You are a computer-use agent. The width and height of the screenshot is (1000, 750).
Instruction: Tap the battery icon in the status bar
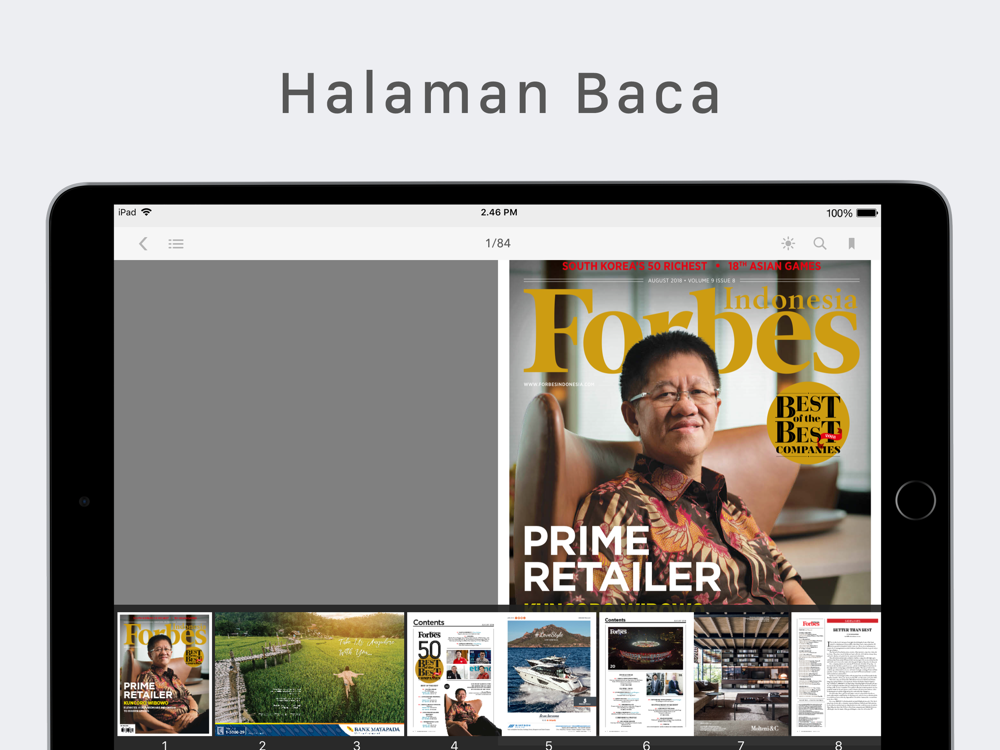click(x=867, y=213)
